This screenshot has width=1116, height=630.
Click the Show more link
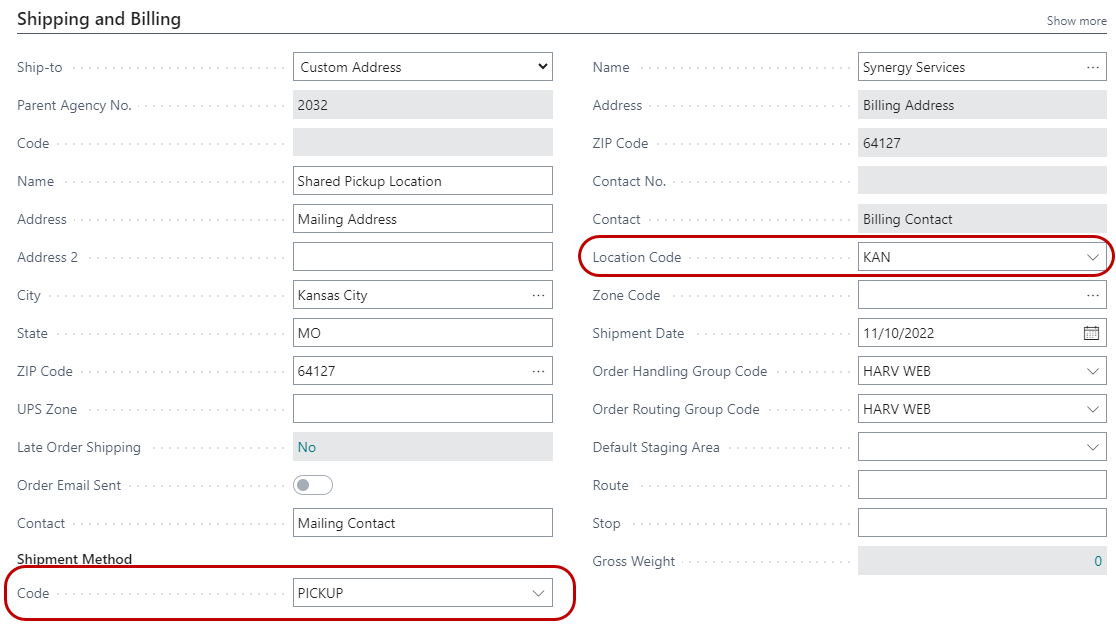point(1076,21)
